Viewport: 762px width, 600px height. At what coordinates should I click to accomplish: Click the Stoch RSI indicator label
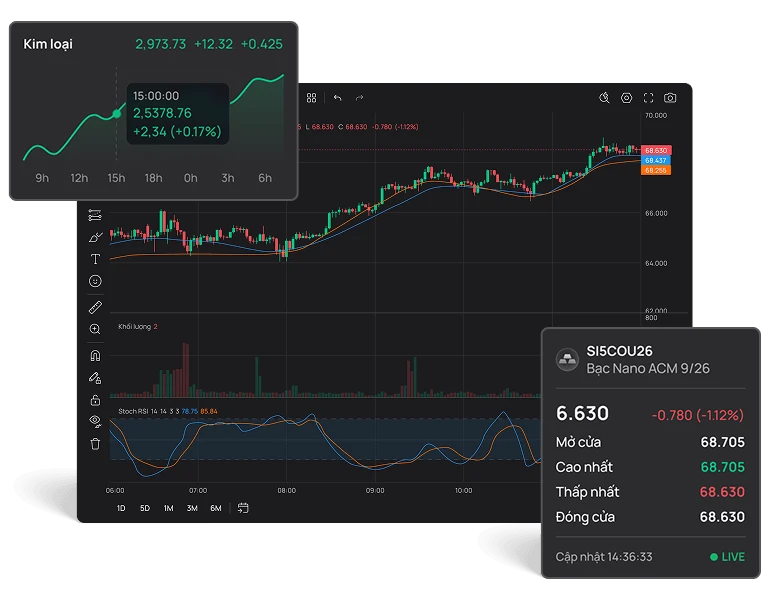tap(133, 411)
